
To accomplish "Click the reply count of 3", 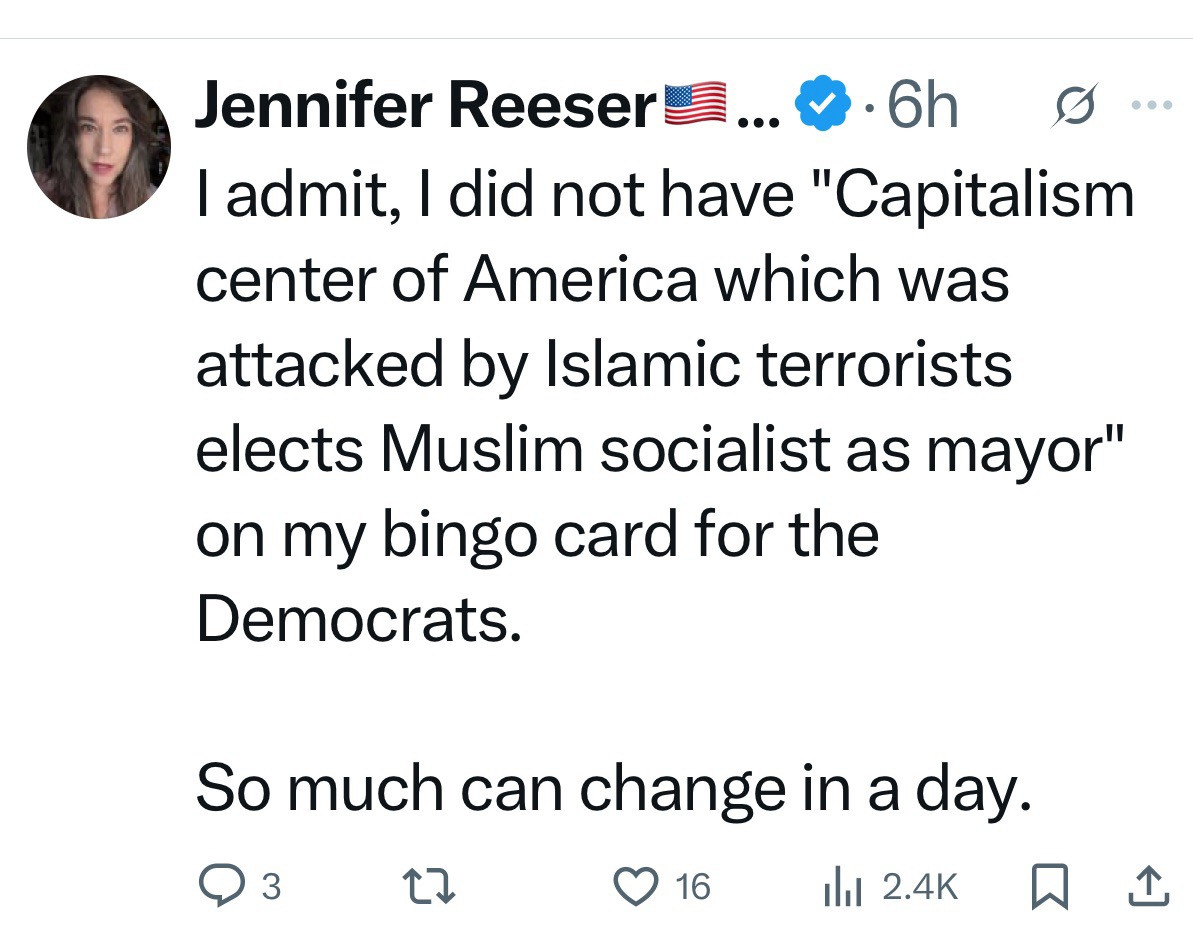I will 270,886.
